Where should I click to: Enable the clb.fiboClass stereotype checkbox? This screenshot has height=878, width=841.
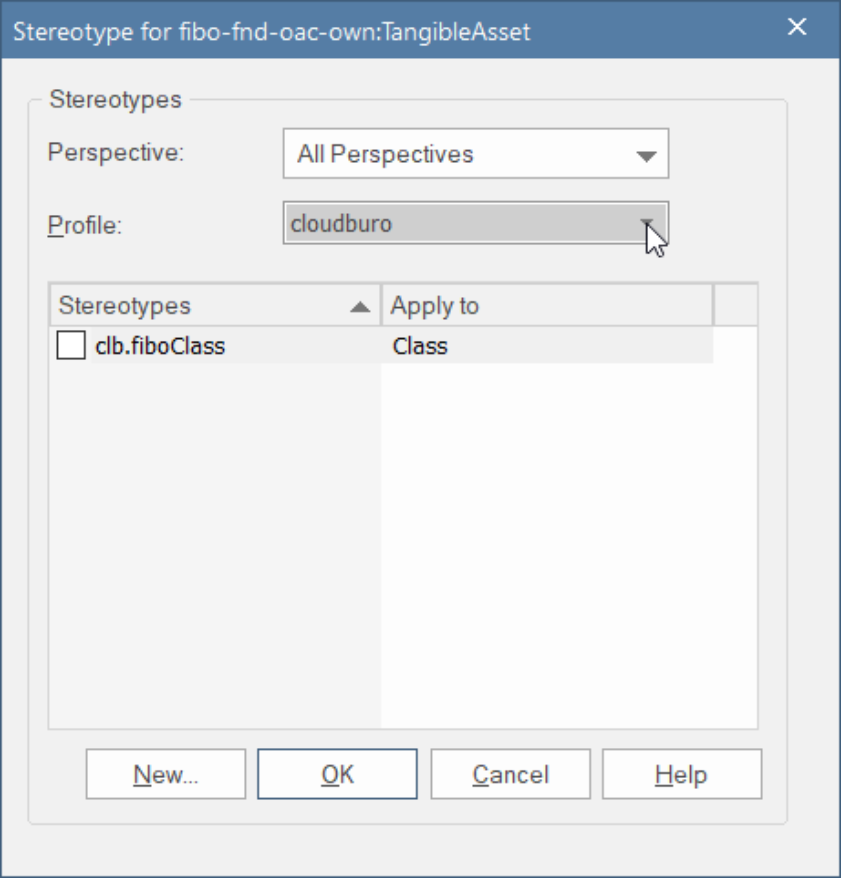coord(71,347)
